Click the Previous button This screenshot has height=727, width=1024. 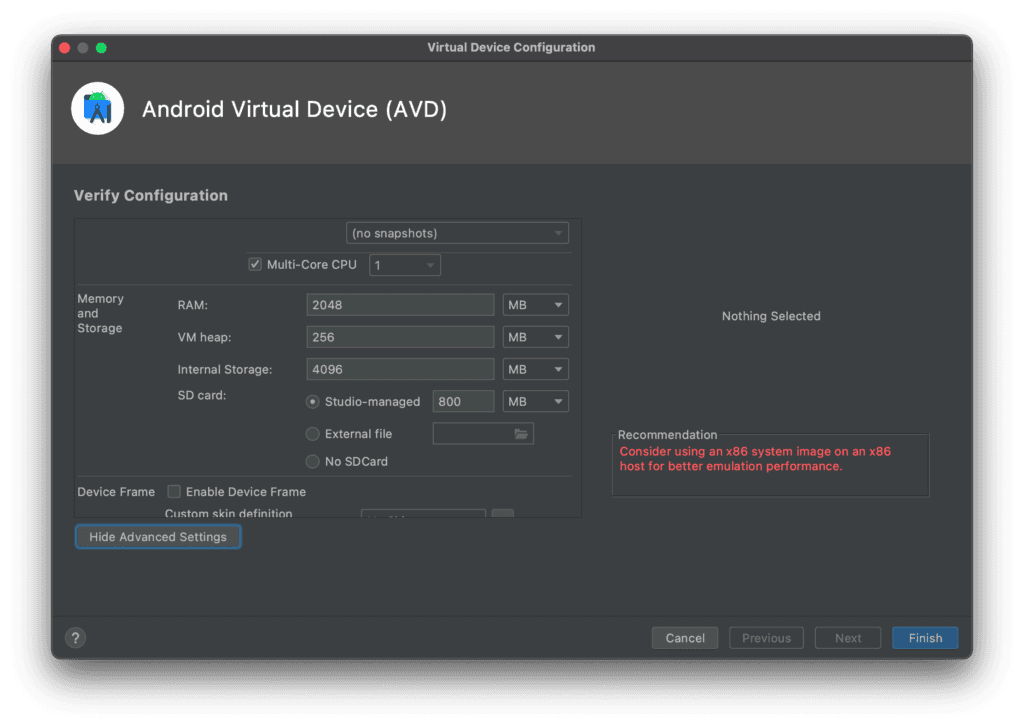click(x=766, y=638)
